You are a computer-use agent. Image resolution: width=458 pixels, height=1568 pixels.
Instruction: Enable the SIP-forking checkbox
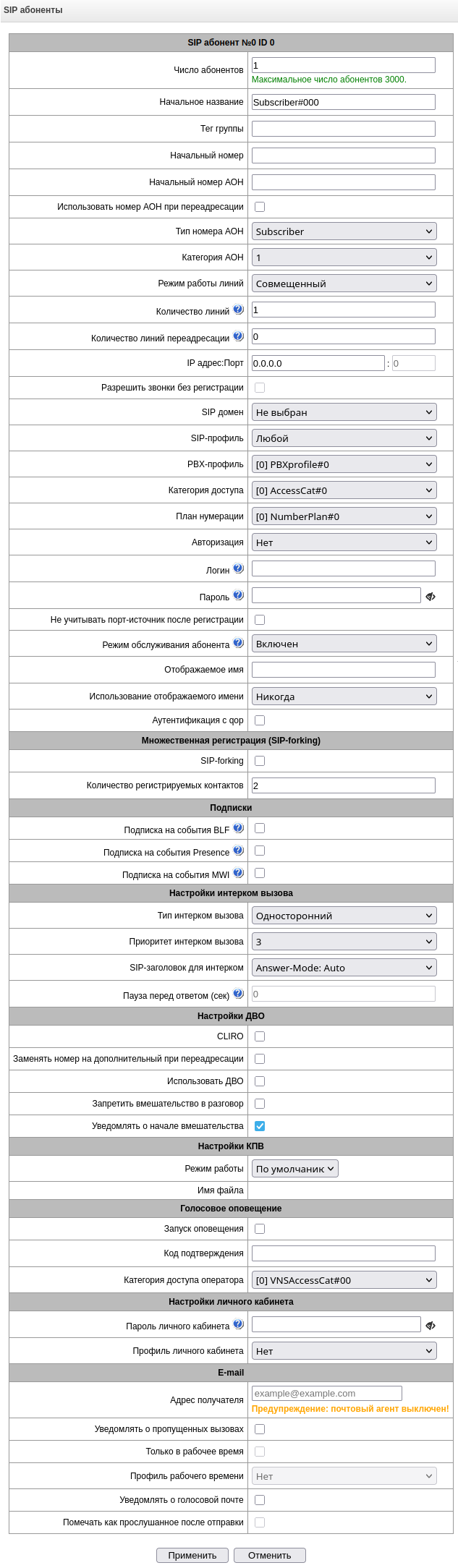[260, 761]
